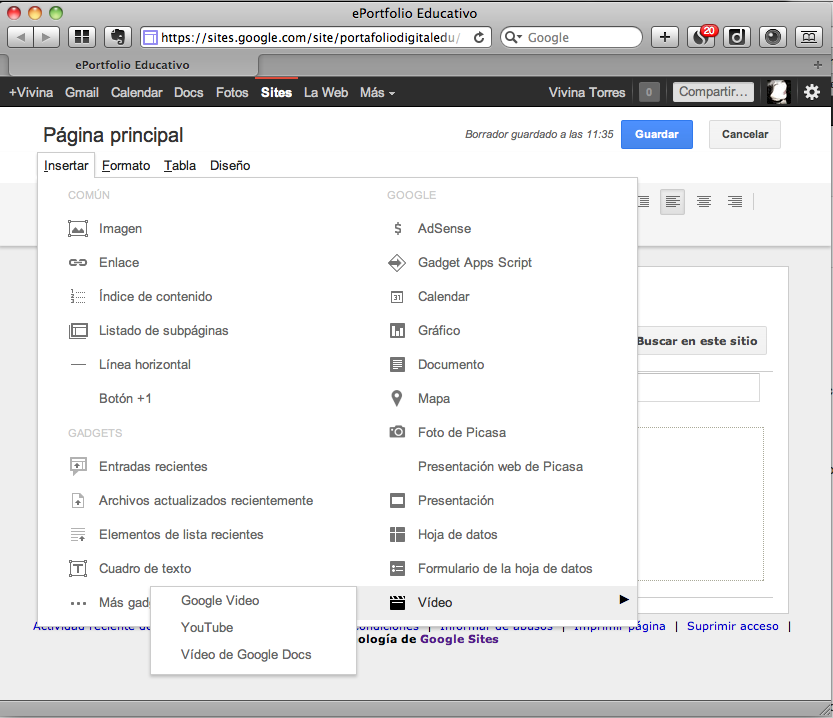This screenshot has width=833, height=718.
Task: Choose Imagen from the insert menu
Action: click(x=120, y=229)
